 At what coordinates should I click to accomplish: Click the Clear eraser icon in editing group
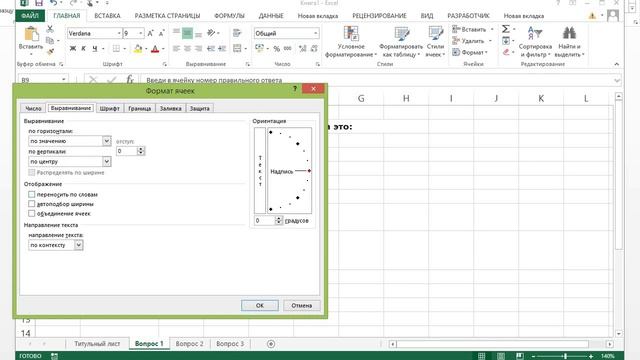click(506, 52)
